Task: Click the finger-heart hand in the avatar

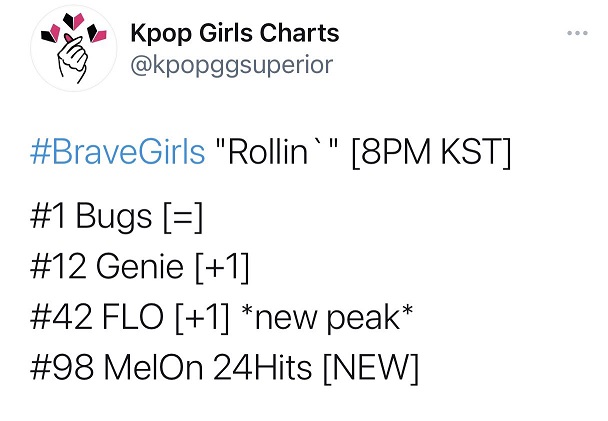Action: coord(73,59)
